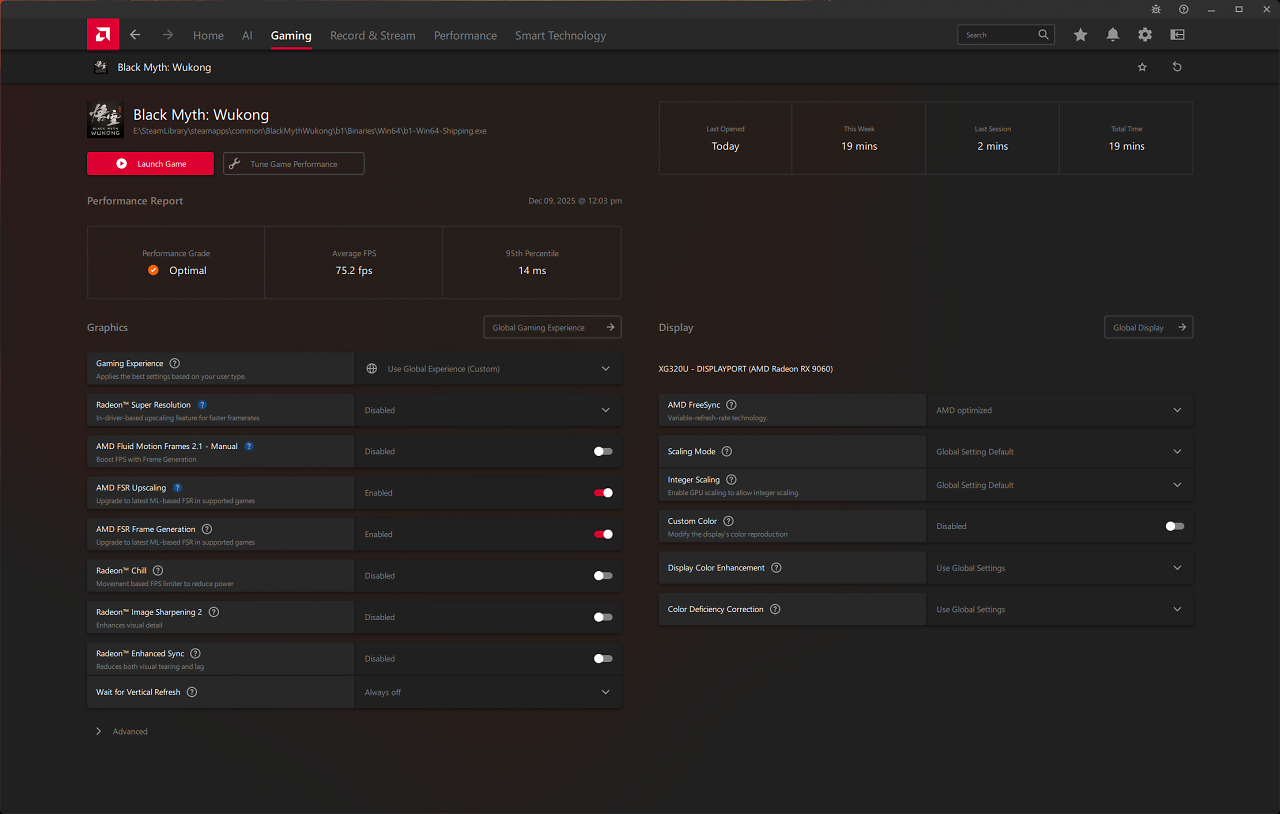
Task: Expand the Advanced section
Action: (121, 731)
